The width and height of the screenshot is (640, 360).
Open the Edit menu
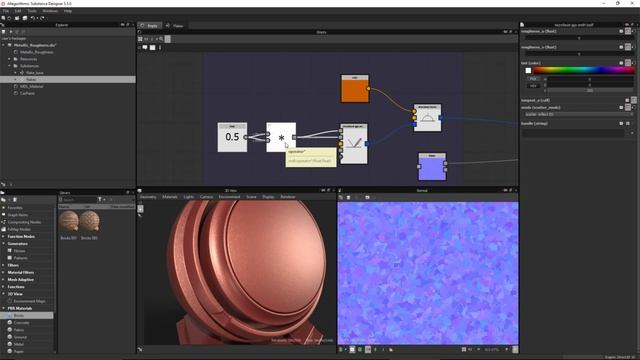(x=18, y=11)
